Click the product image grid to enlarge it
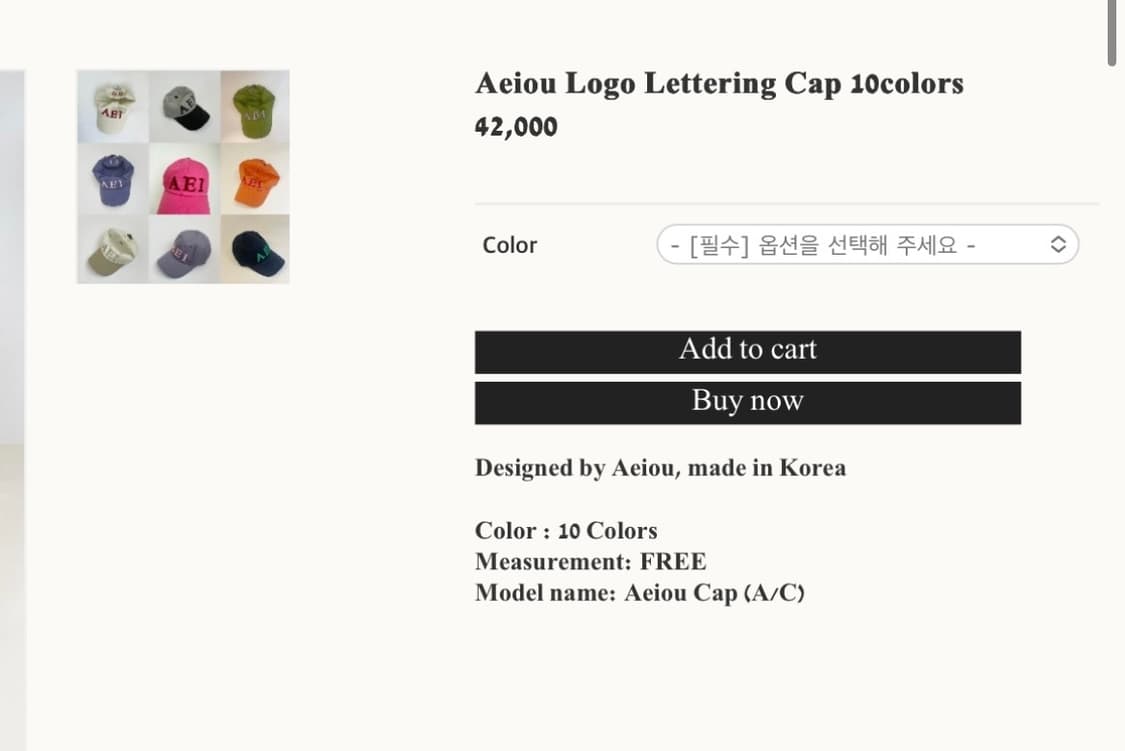This screenshot has height=751, width=1125. click(x=183, y=176)
